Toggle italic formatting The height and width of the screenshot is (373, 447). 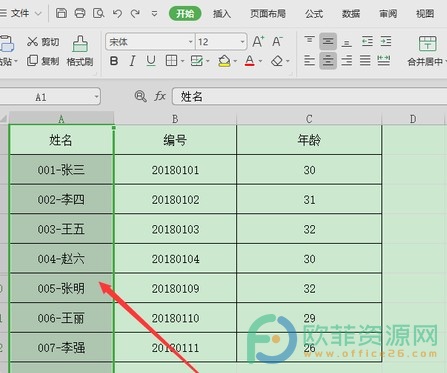(x=132, y=61)
